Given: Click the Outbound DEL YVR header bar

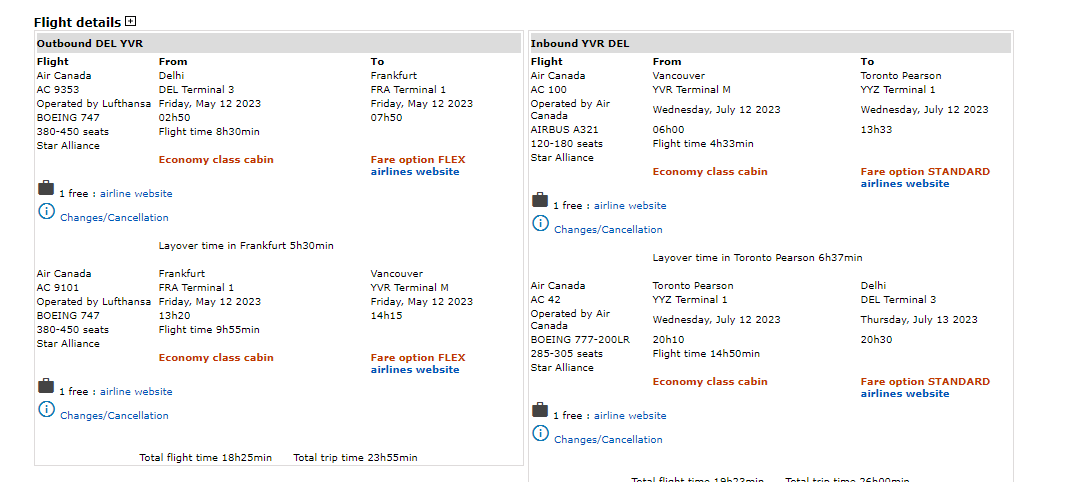Looking at the screenshot, I should (x=278, y=44).
